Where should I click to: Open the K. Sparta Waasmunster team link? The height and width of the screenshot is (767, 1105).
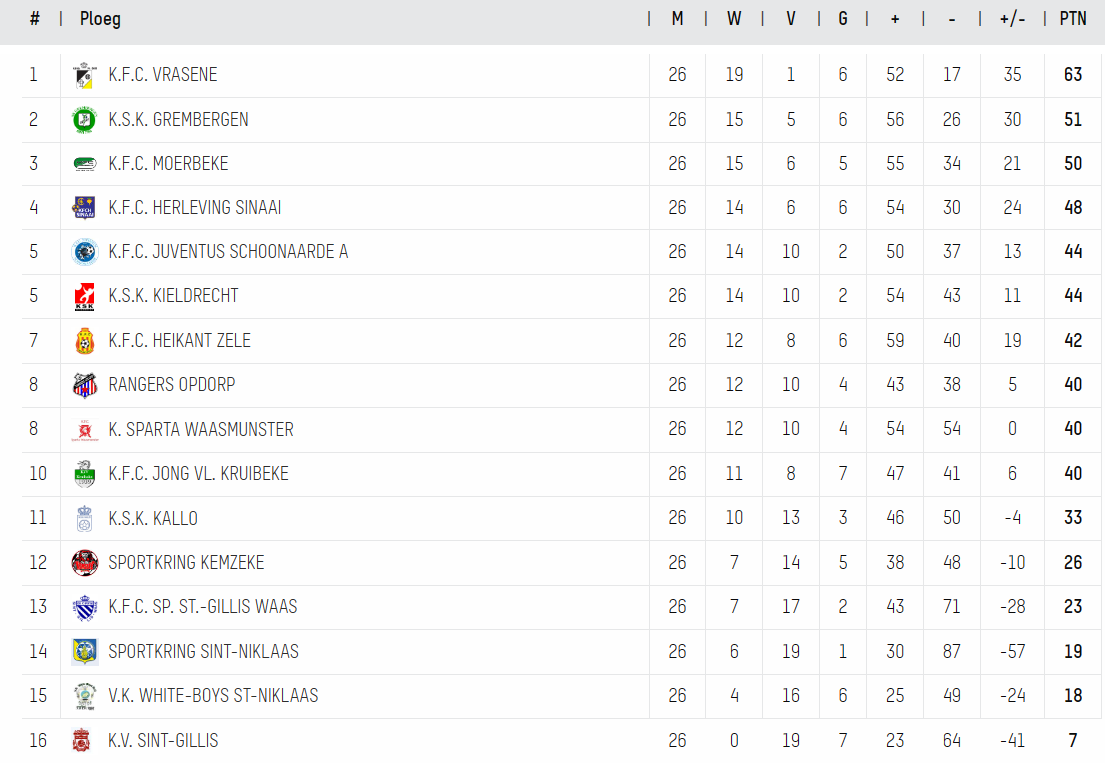pos(201,429)
